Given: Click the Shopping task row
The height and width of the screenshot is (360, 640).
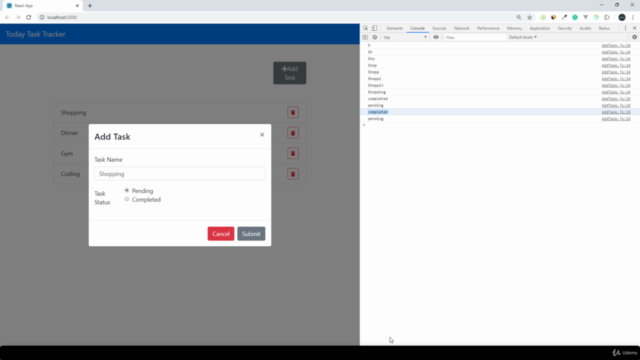Looking at the screenshot, I should pos(180,113).
